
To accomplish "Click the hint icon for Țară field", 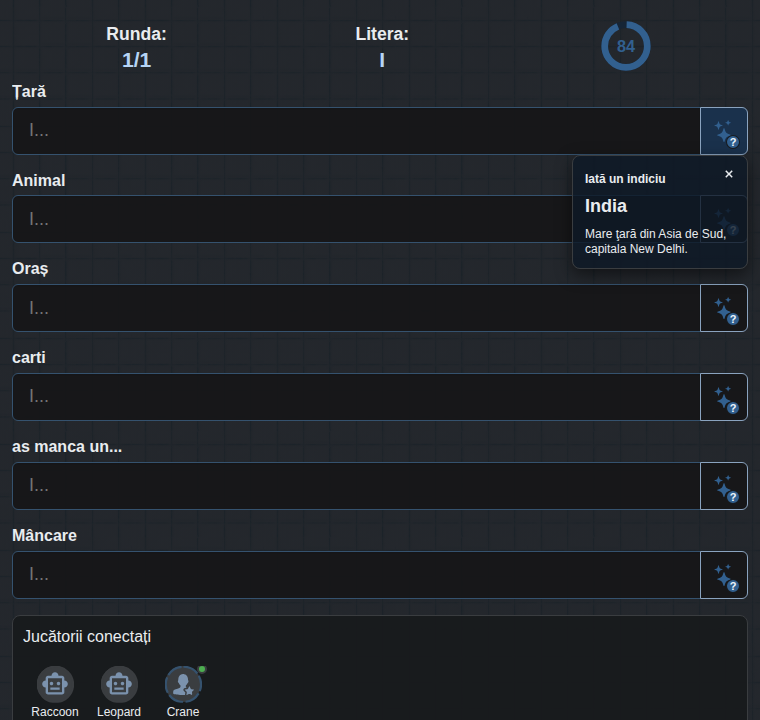I will 724,131.
